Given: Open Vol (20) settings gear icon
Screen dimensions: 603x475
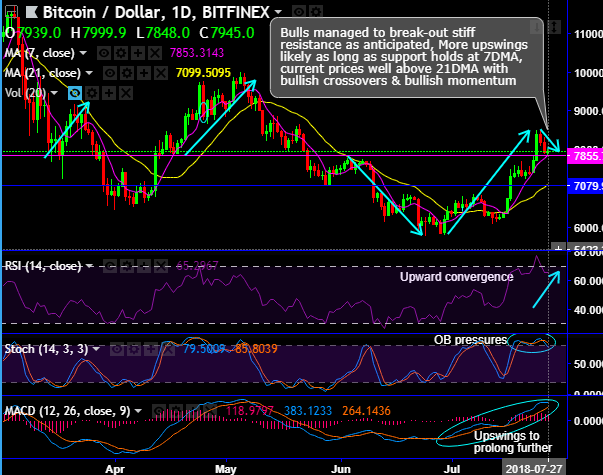Looking at the screenshot, I should click(x=92, y=93).
